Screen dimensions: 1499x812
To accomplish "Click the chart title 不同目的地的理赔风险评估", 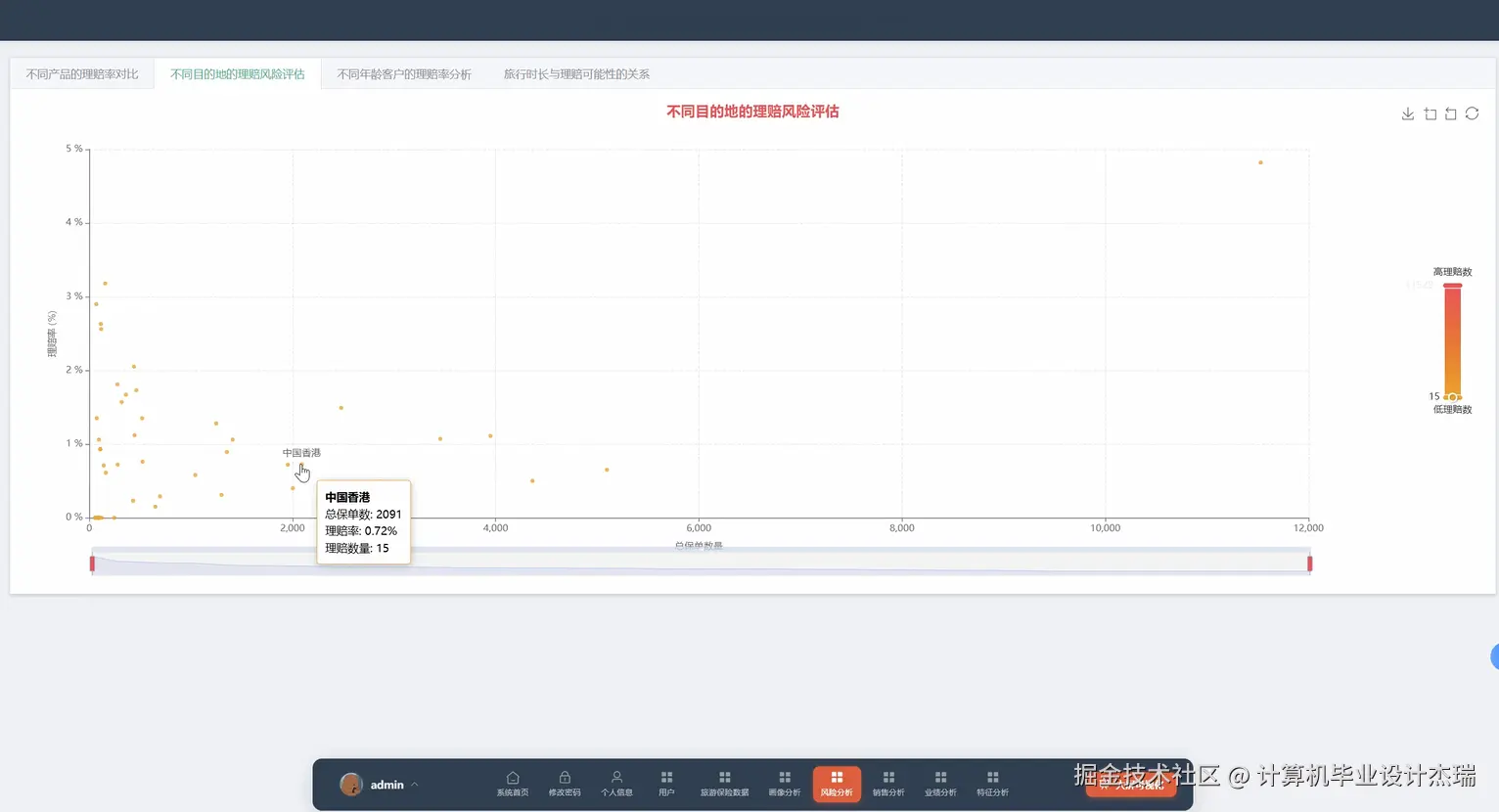I will coord(752,112).
